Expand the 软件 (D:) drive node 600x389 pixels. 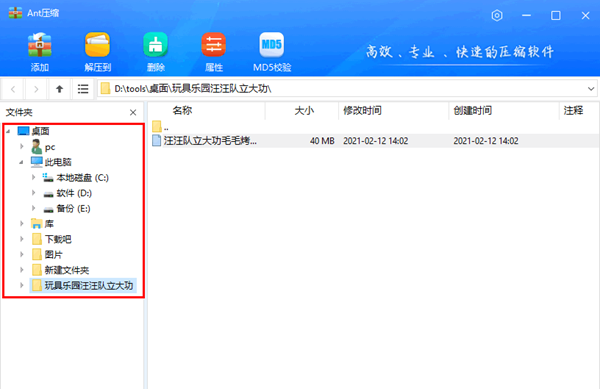(34, 193)
